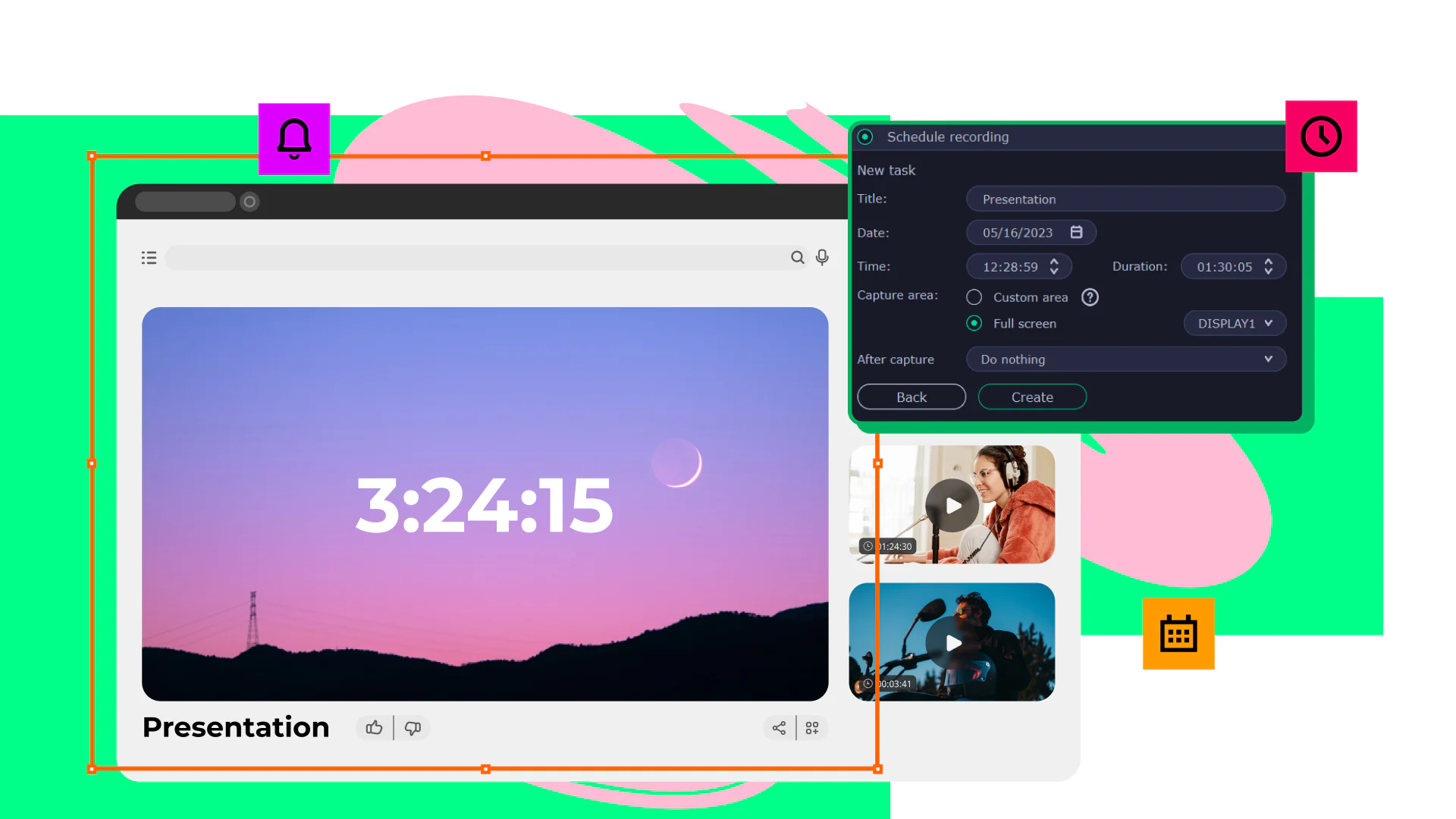Select the Custom area radio button
Viewport: 1456px width, 819px height.
click(x=974, y=297)
